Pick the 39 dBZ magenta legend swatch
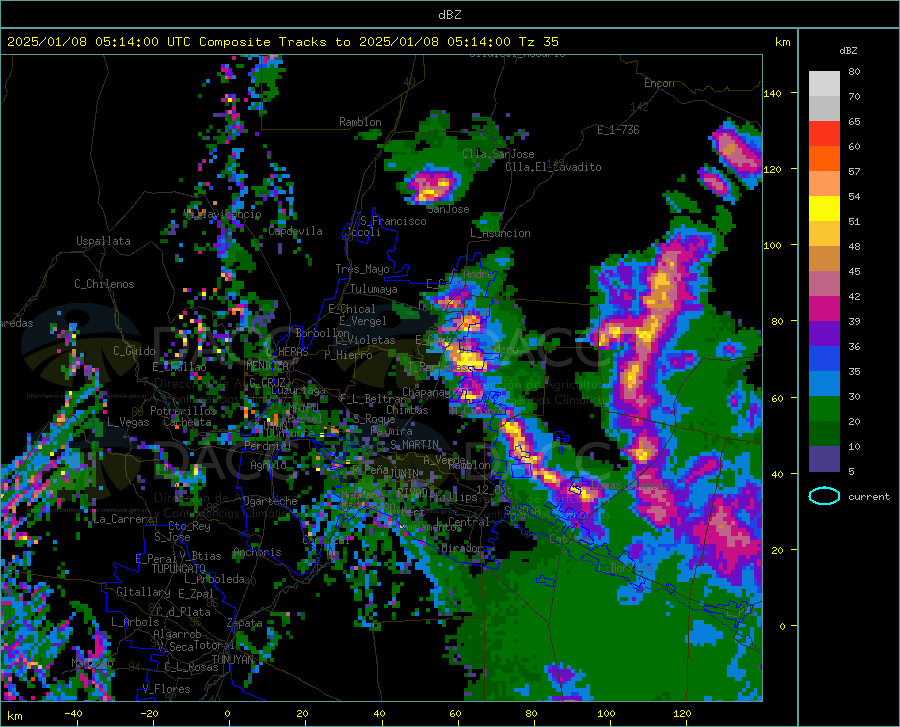 [x=824, y=309]
